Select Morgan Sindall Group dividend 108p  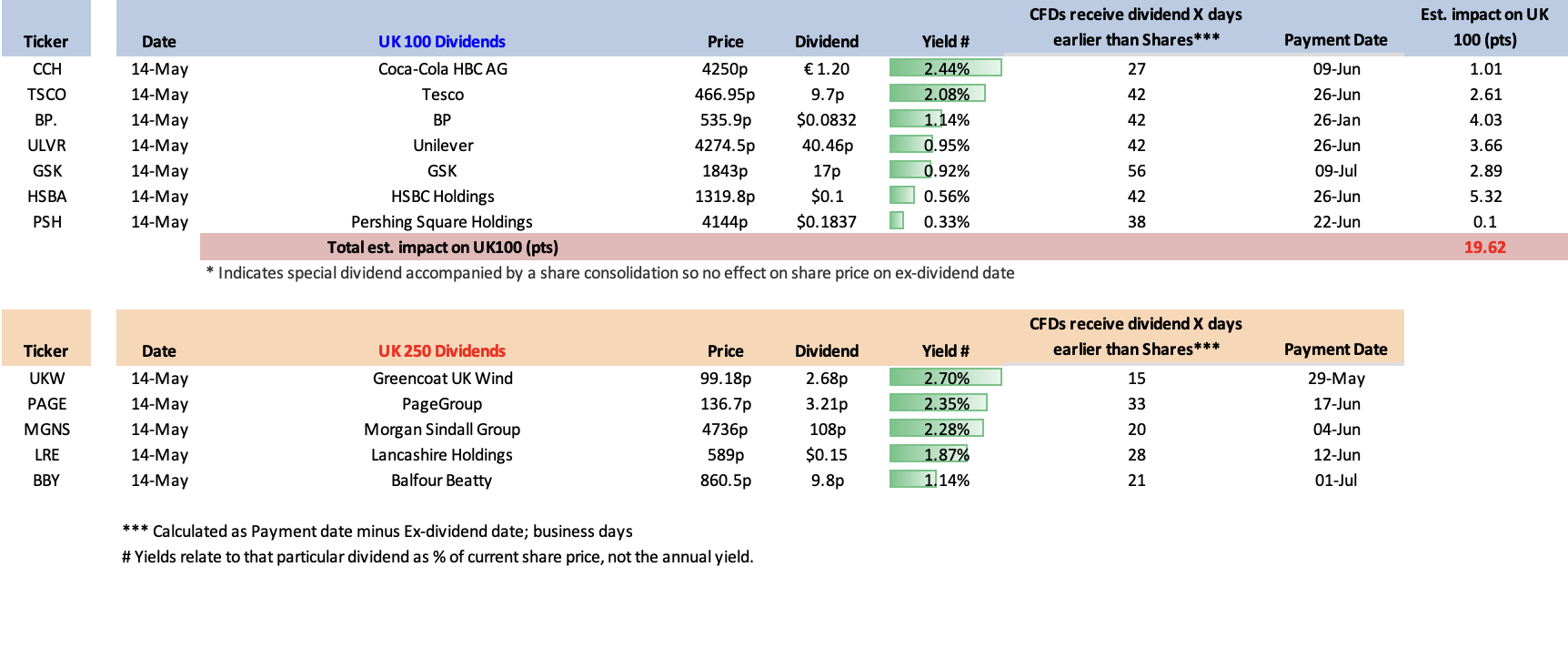(x=828, y=430)
